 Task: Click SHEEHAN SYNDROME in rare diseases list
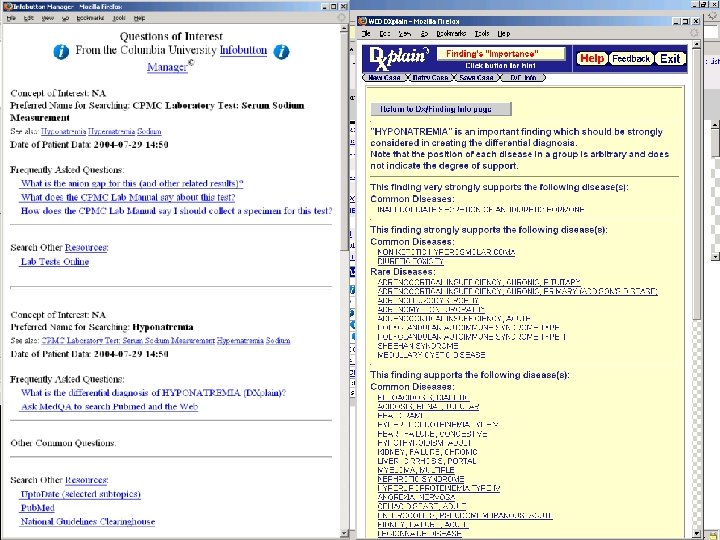coord(418,345)
